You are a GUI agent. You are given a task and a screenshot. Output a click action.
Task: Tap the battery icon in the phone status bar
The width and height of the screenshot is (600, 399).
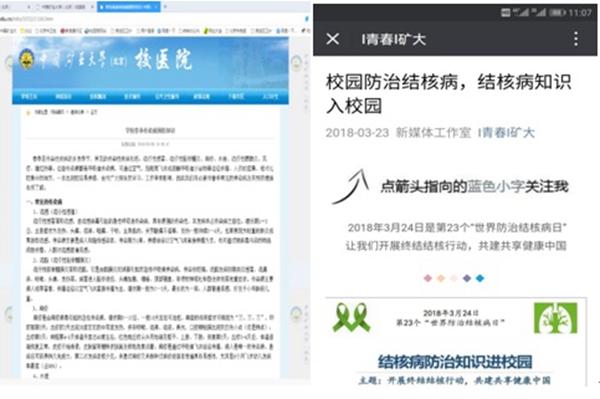click(557, 13)
